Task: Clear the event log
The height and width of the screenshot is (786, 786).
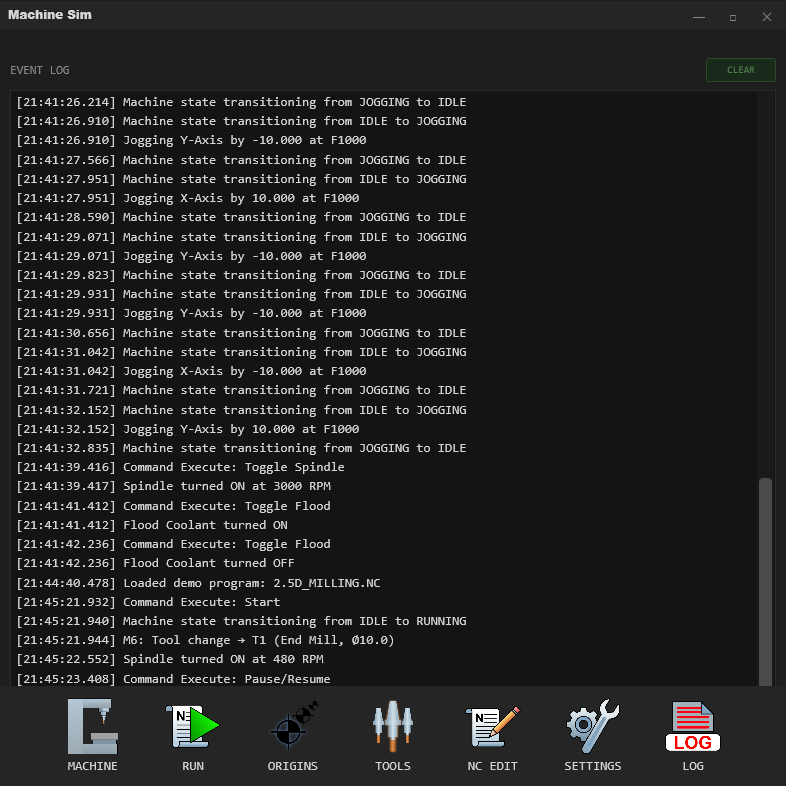Action: tap(740, 70)
